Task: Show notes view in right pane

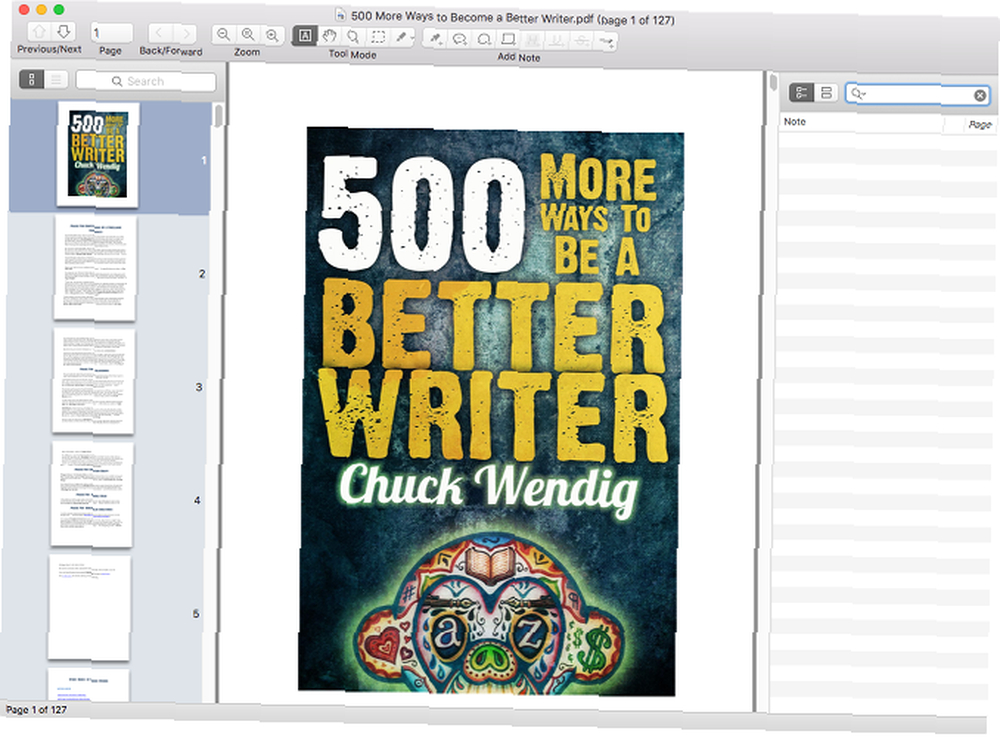Action: [x=802, y=92]
